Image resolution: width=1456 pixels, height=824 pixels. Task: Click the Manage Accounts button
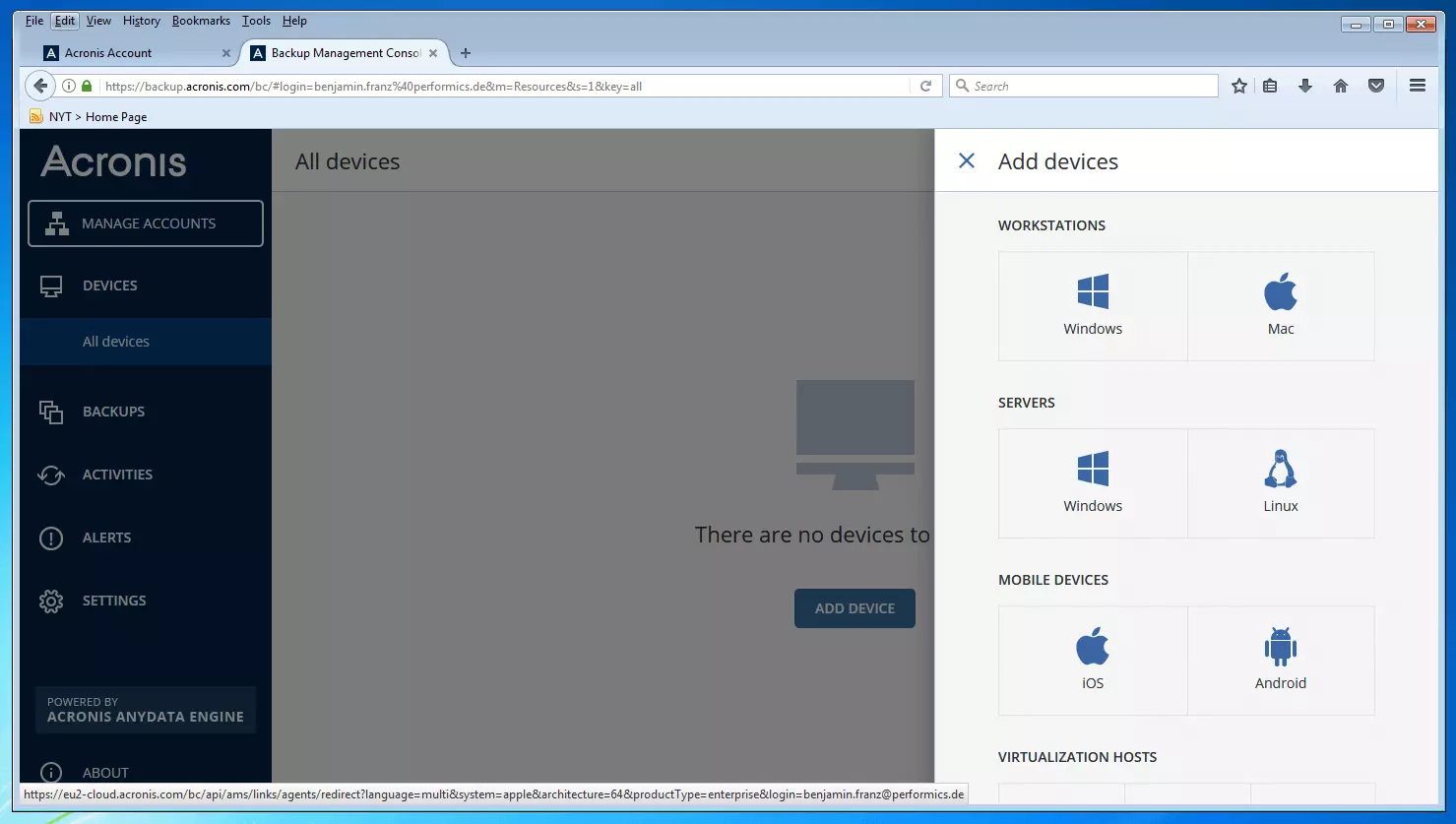[x=146, y=223]
